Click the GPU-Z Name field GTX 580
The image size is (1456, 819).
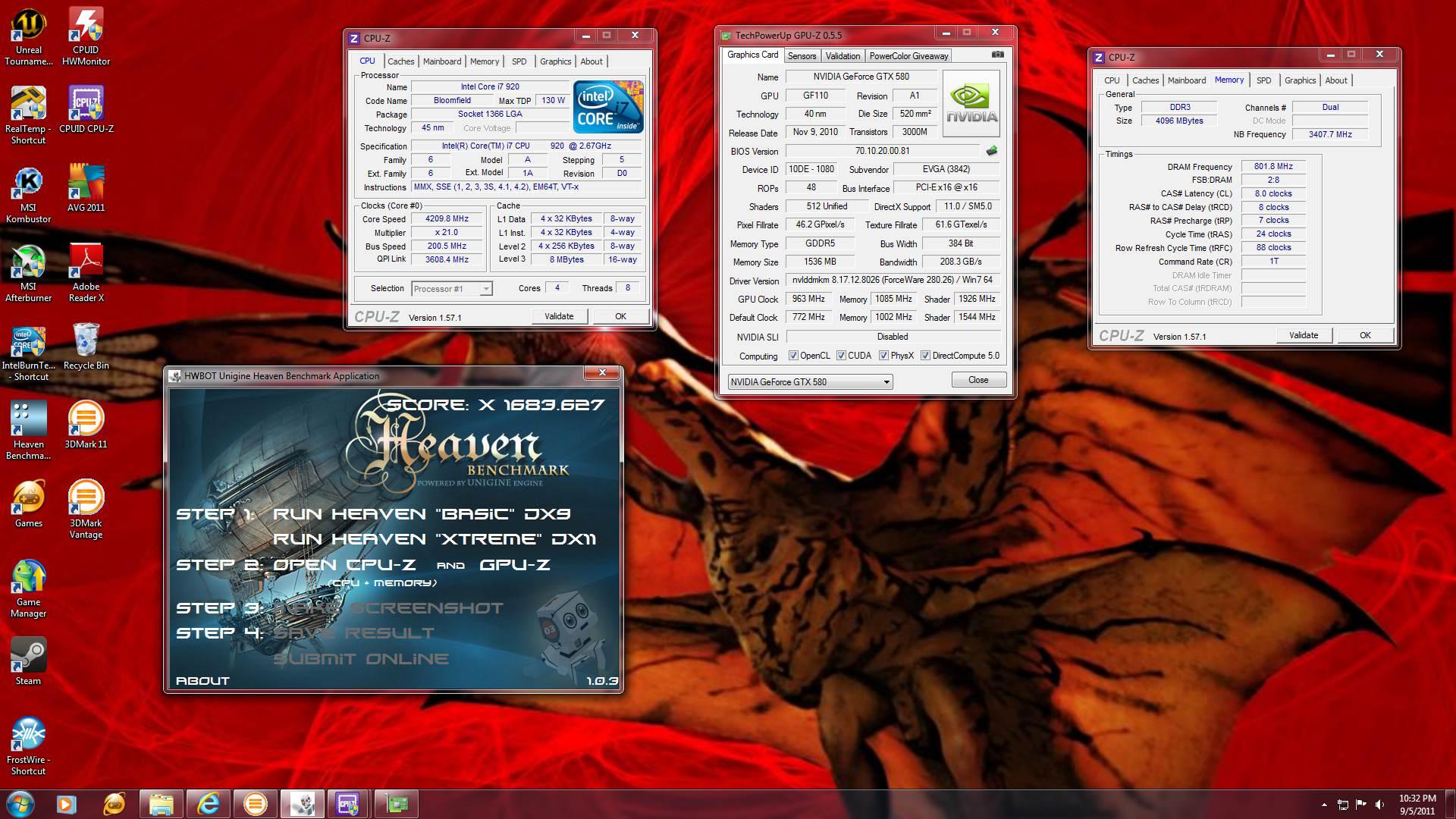tap(861, 77)
